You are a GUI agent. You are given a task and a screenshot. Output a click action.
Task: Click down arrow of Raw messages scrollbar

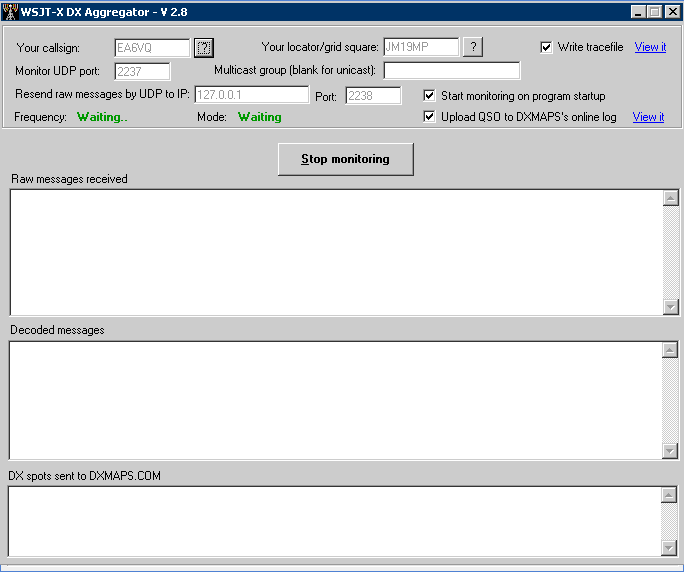pos(670,307)
